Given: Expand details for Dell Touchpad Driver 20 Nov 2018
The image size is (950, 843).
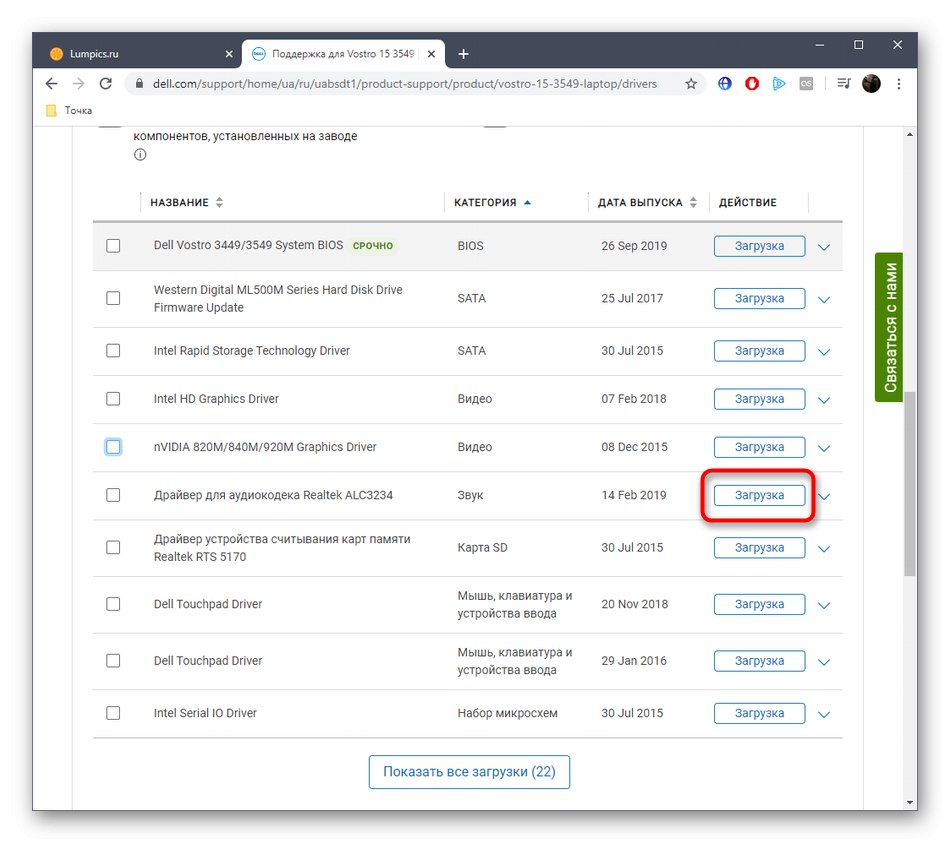Looking at the screenshot, I should [x=824, y=605].
